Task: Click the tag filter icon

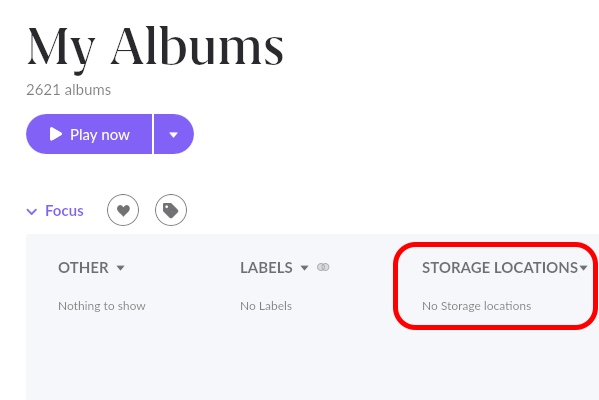Action: tap(171, 210)
